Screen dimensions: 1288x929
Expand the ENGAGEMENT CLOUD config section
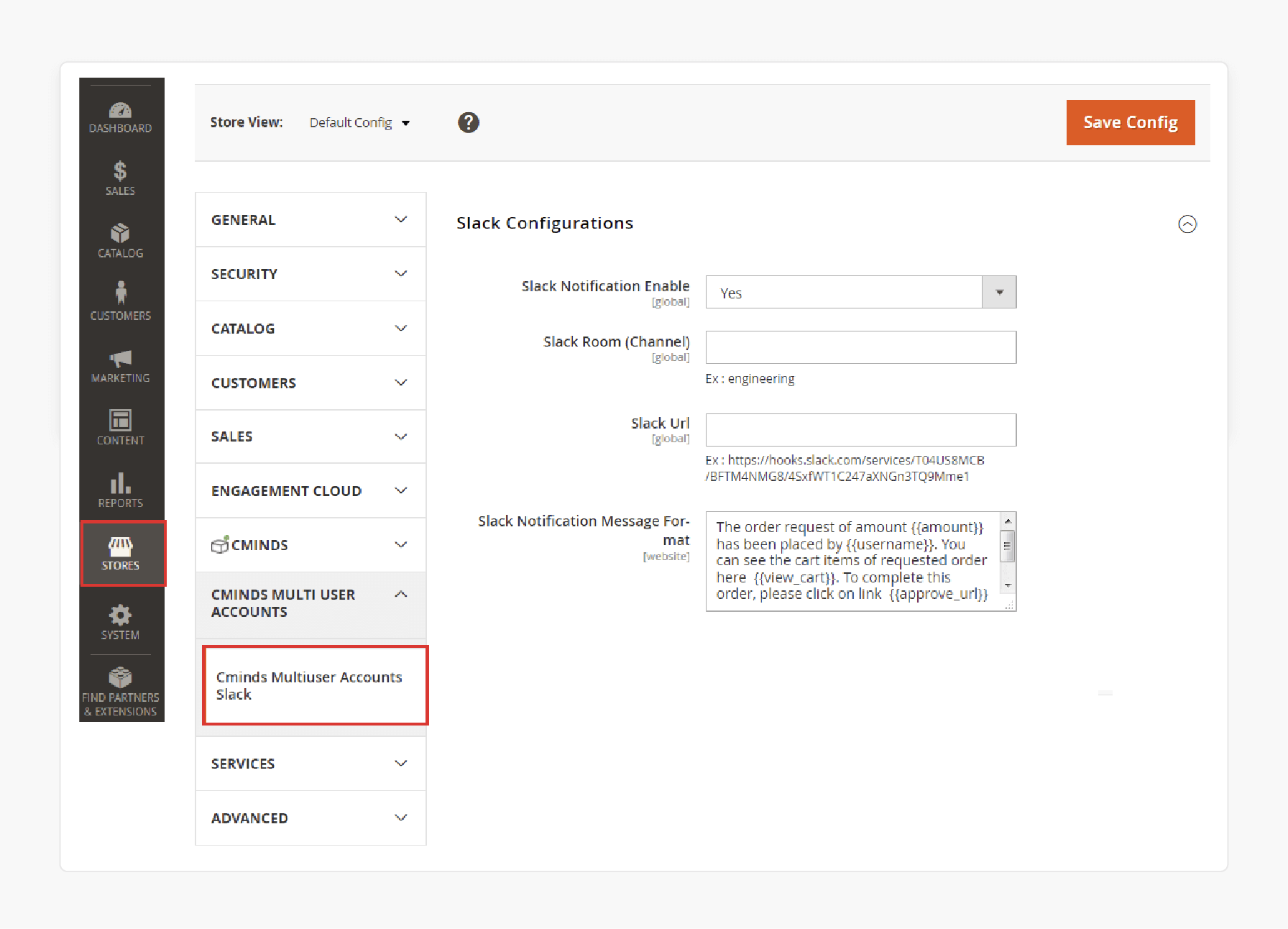coord(311,491)
